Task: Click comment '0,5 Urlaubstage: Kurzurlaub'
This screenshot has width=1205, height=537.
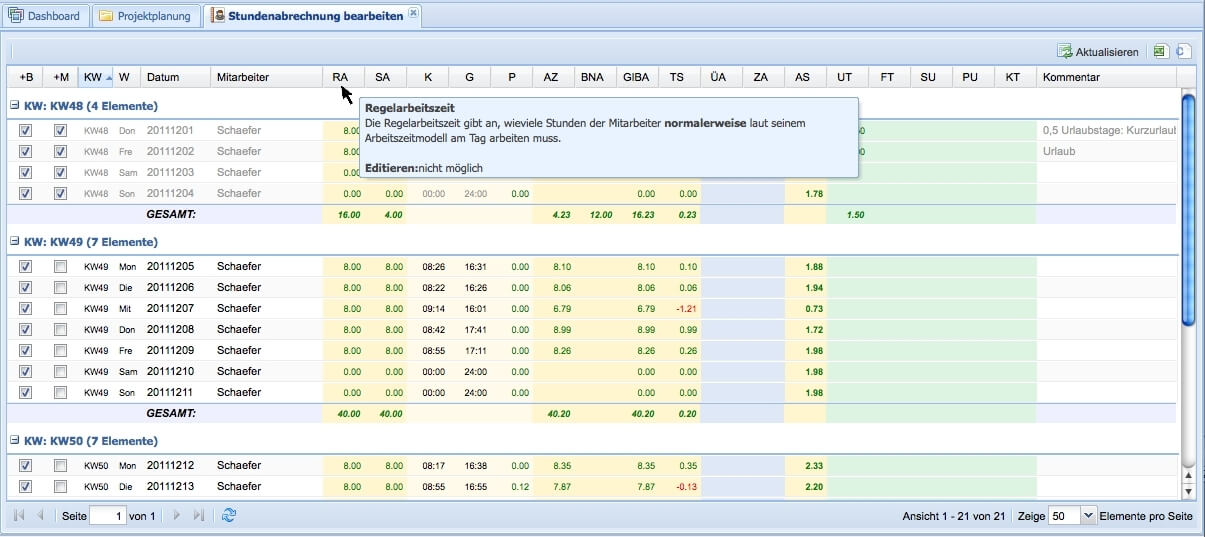Action: coord(1107,130)
